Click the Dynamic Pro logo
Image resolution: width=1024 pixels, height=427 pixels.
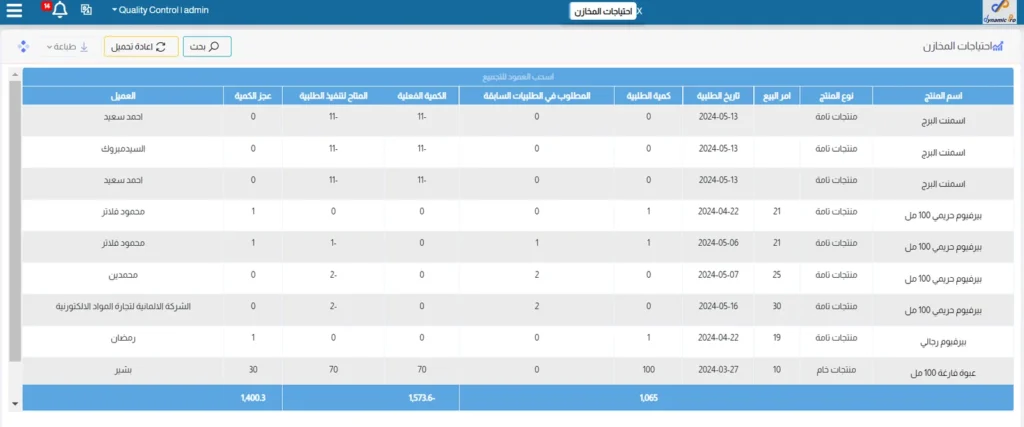click(x=1001, y=11)
